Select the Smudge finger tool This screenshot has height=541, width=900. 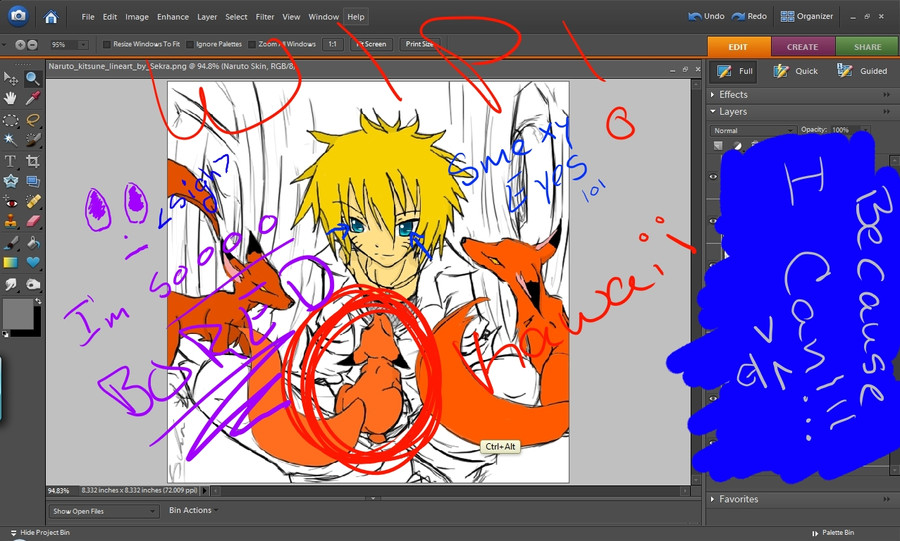tap(10, 284)
